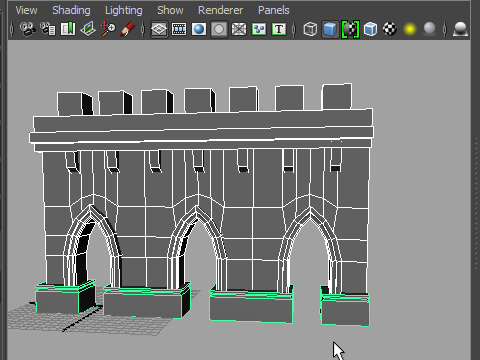
Task: Enable Use All Lights yellow icon
Action: click(x=410, y=29)
